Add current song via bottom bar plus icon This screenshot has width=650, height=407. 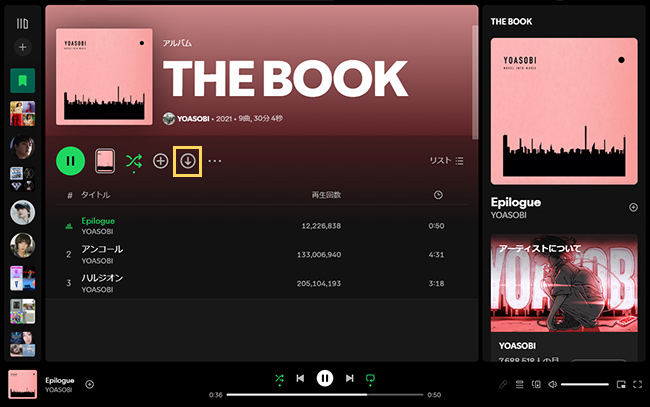coord(90,385)
